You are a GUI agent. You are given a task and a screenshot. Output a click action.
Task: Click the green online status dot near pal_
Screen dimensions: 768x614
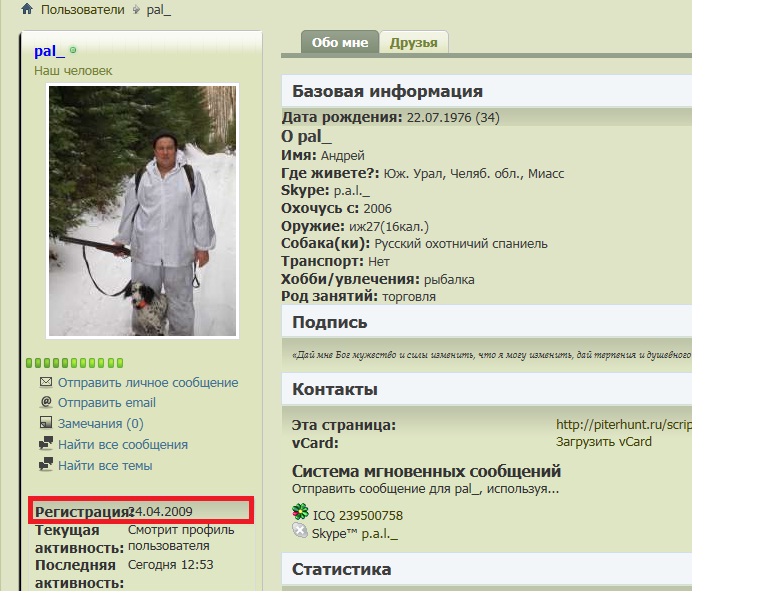73,50
